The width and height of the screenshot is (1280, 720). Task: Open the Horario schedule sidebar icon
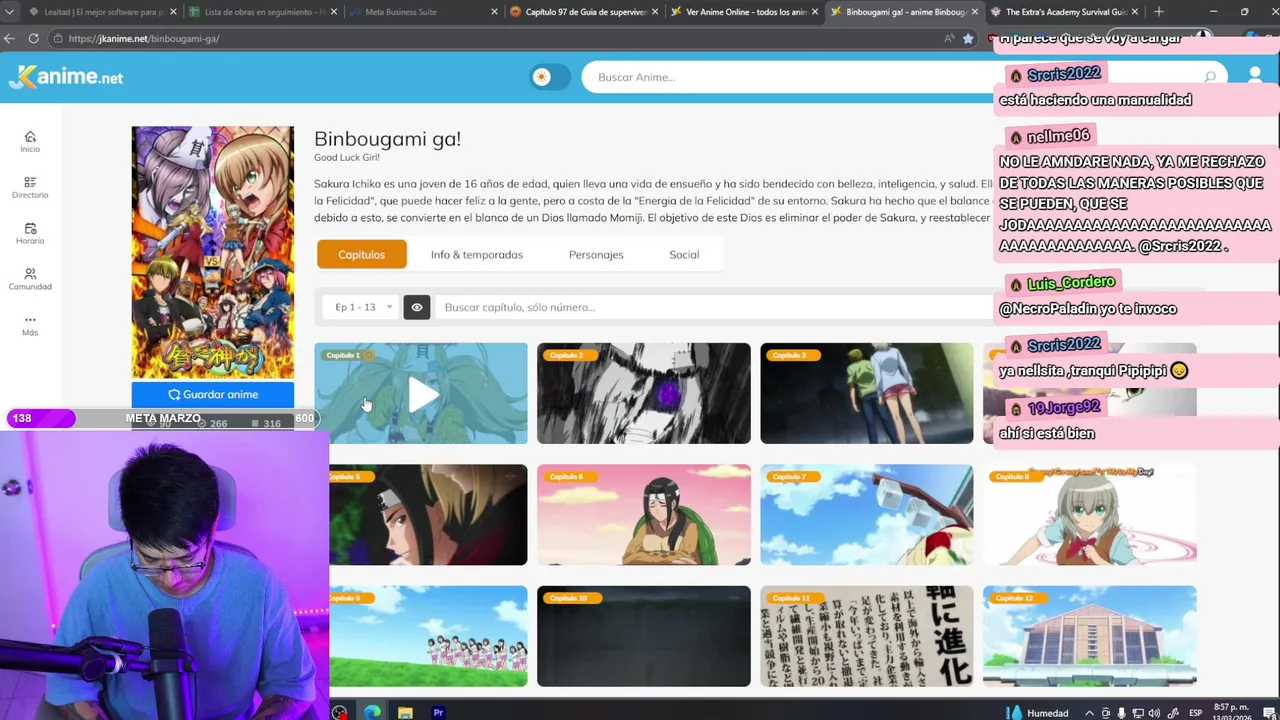point(30,234)
